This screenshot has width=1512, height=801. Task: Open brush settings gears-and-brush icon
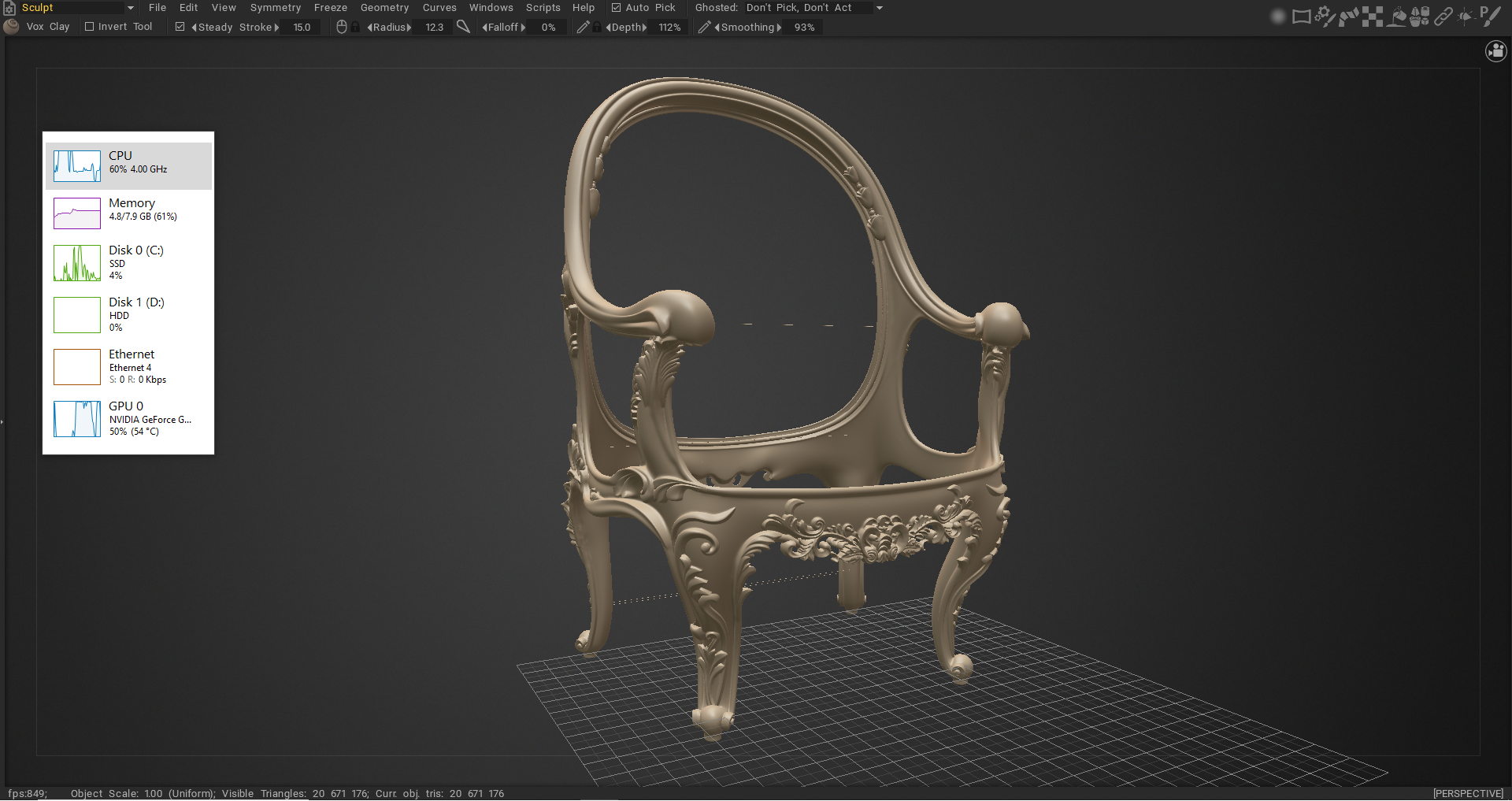(x=1325, y=16)
